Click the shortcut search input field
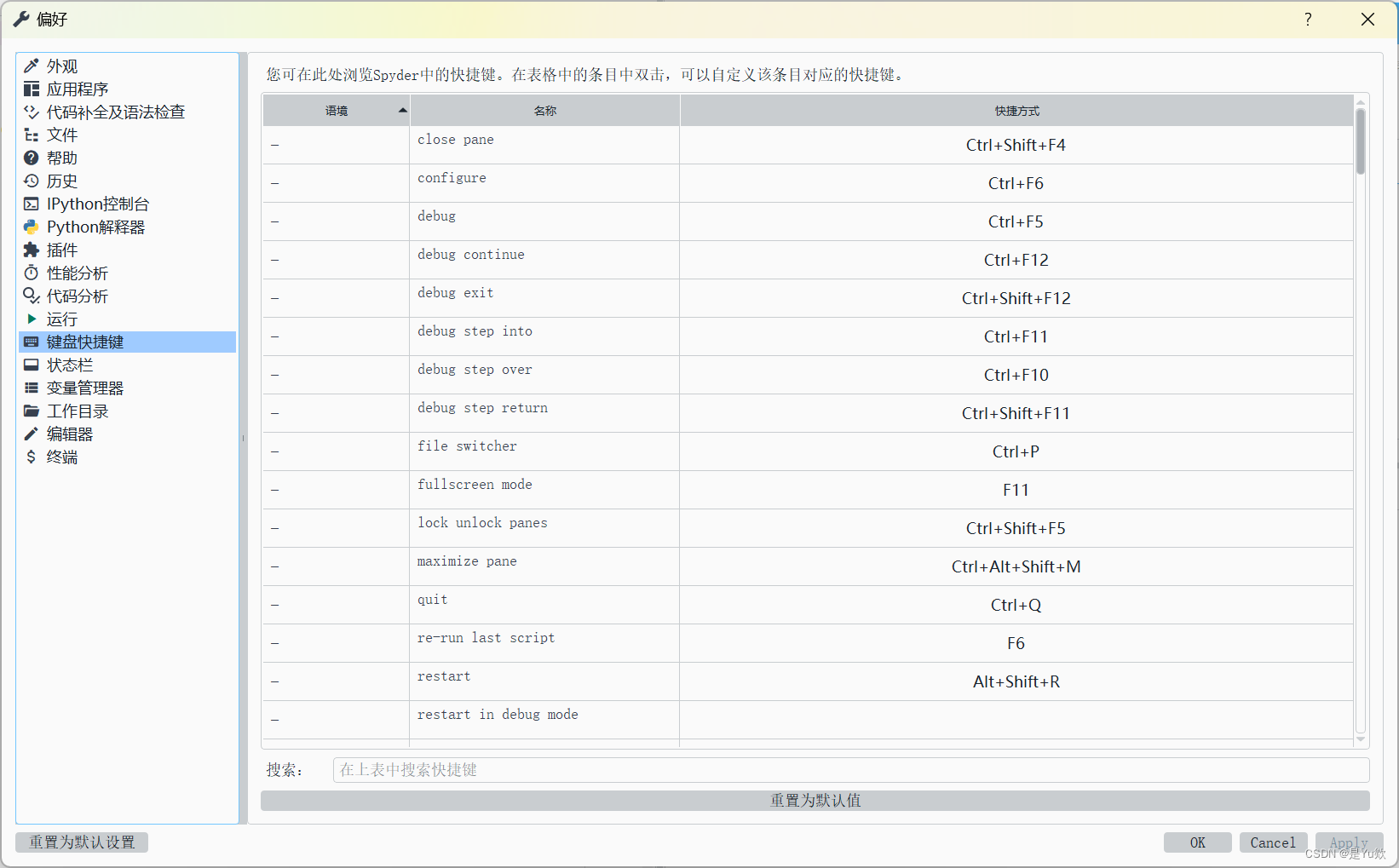Image resolution: width=1399 pixels, height=868 pixels. 851,770
